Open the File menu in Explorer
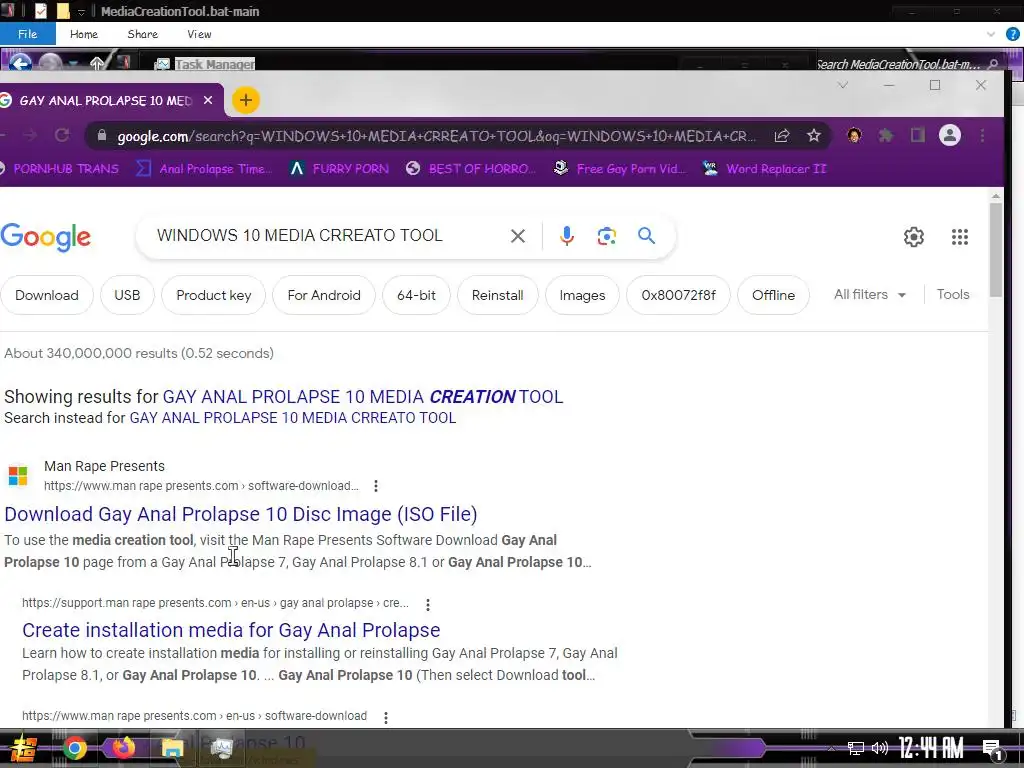1024x768 pixels. pyautogui.click(x=27, y=34)
